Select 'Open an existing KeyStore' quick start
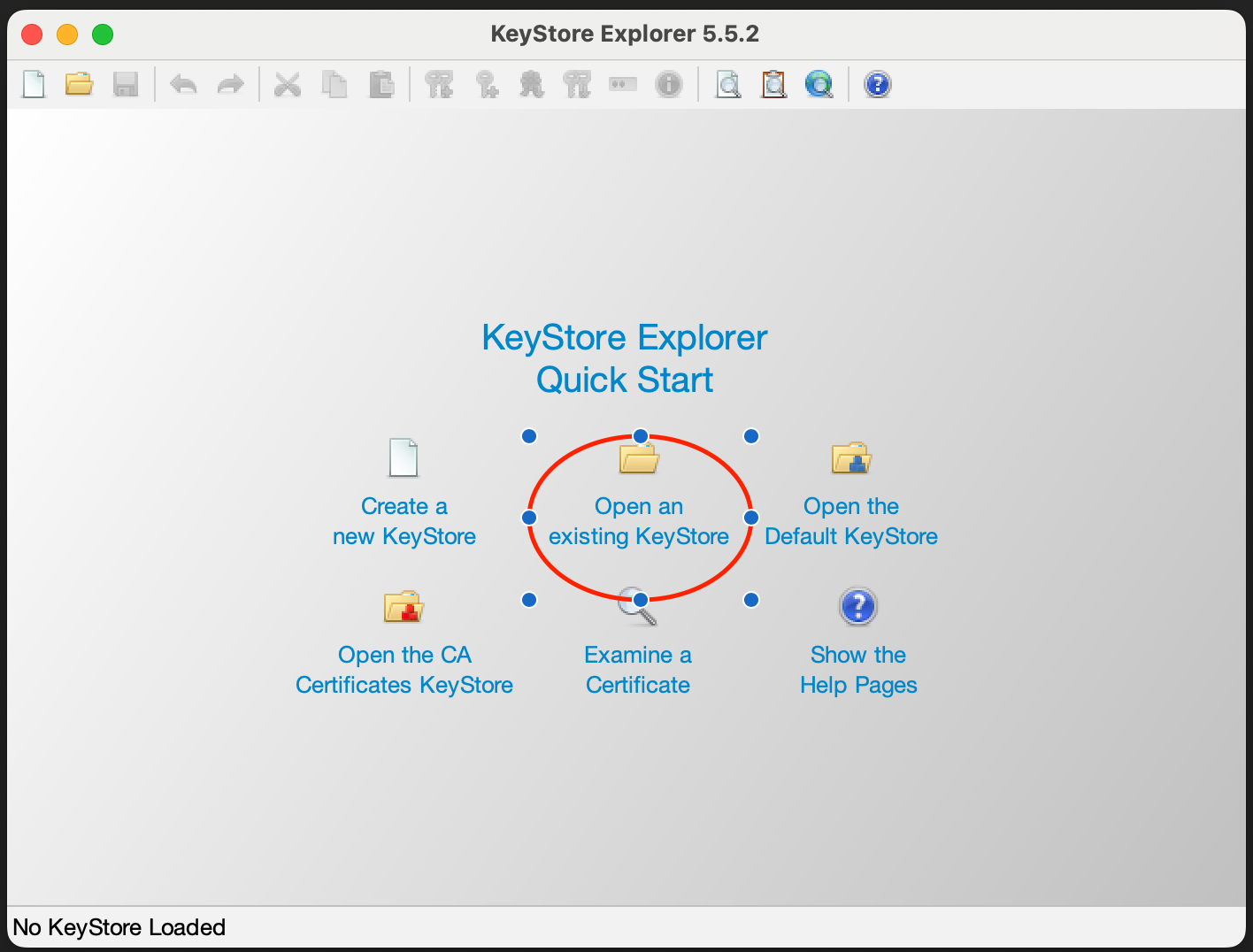The height and width of the screenshot is (952, 1253). click(x=639, y=521)
